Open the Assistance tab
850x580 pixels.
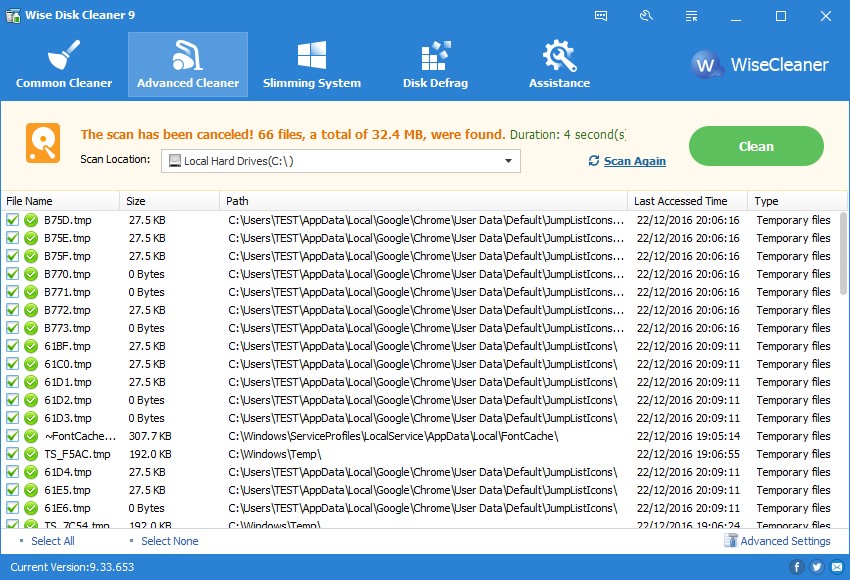559,65
